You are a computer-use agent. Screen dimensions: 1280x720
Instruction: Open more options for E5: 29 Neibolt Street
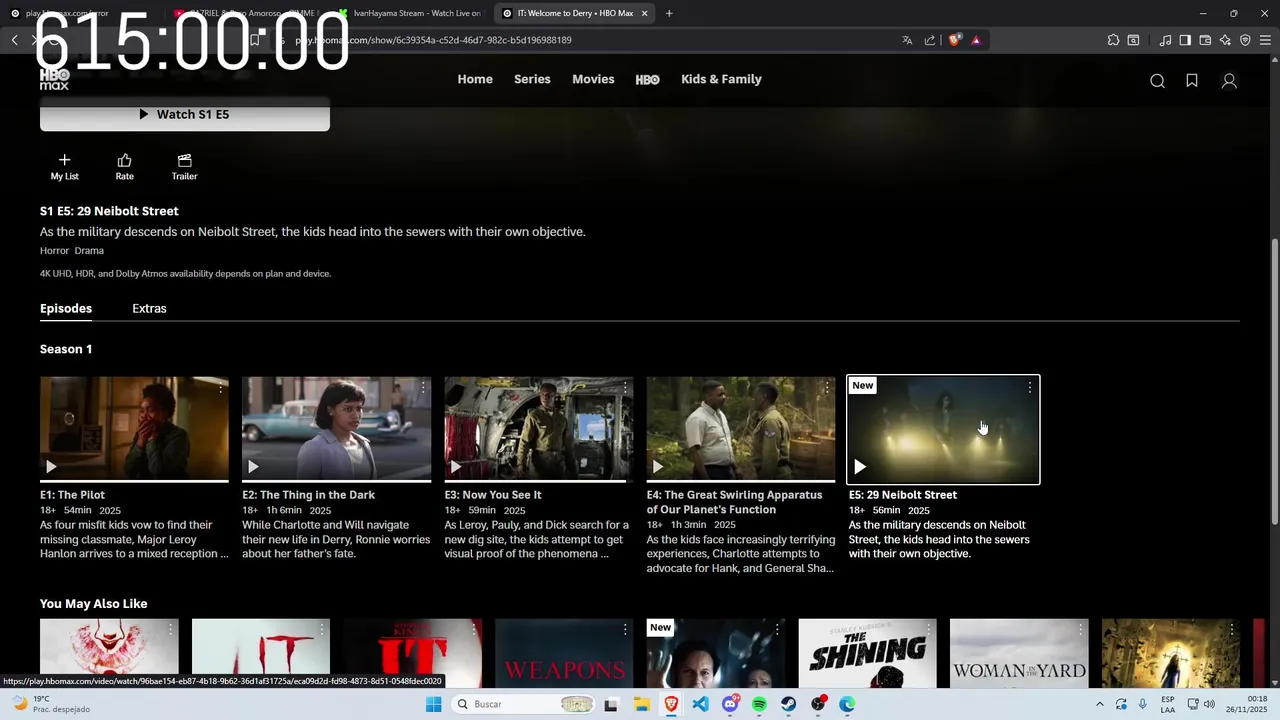tap(1029, 387)
